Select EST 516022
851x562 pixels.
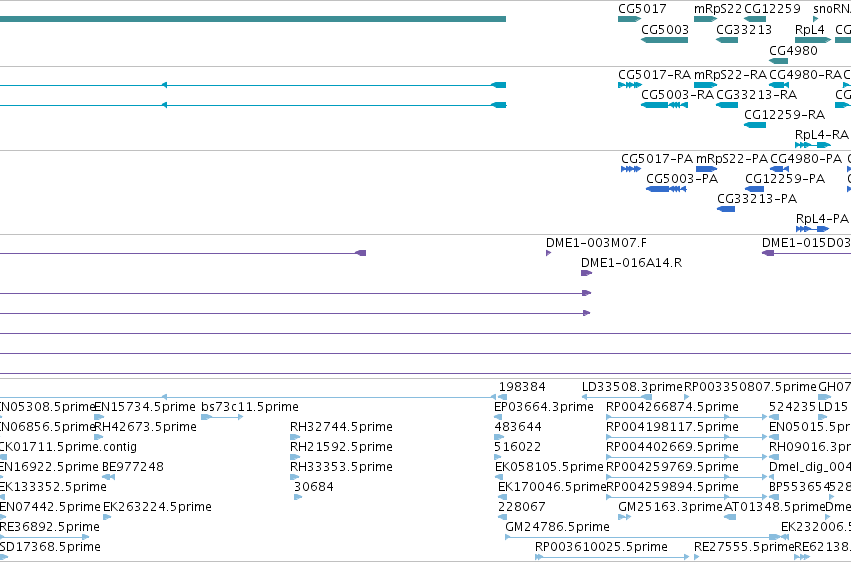(518, 447)
